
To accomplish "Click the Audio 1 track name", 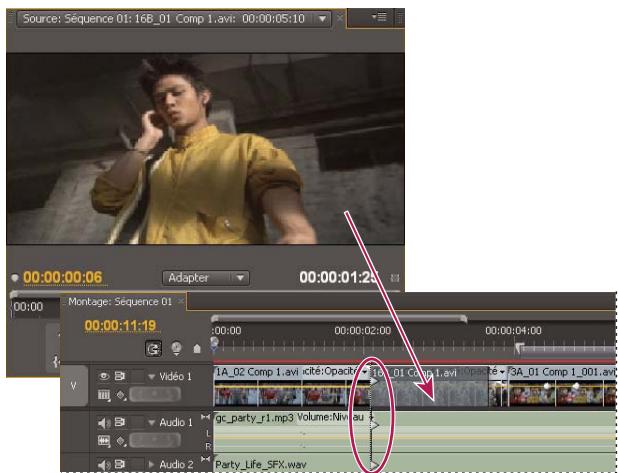I will pyautogui.click(x=176, y=423).
